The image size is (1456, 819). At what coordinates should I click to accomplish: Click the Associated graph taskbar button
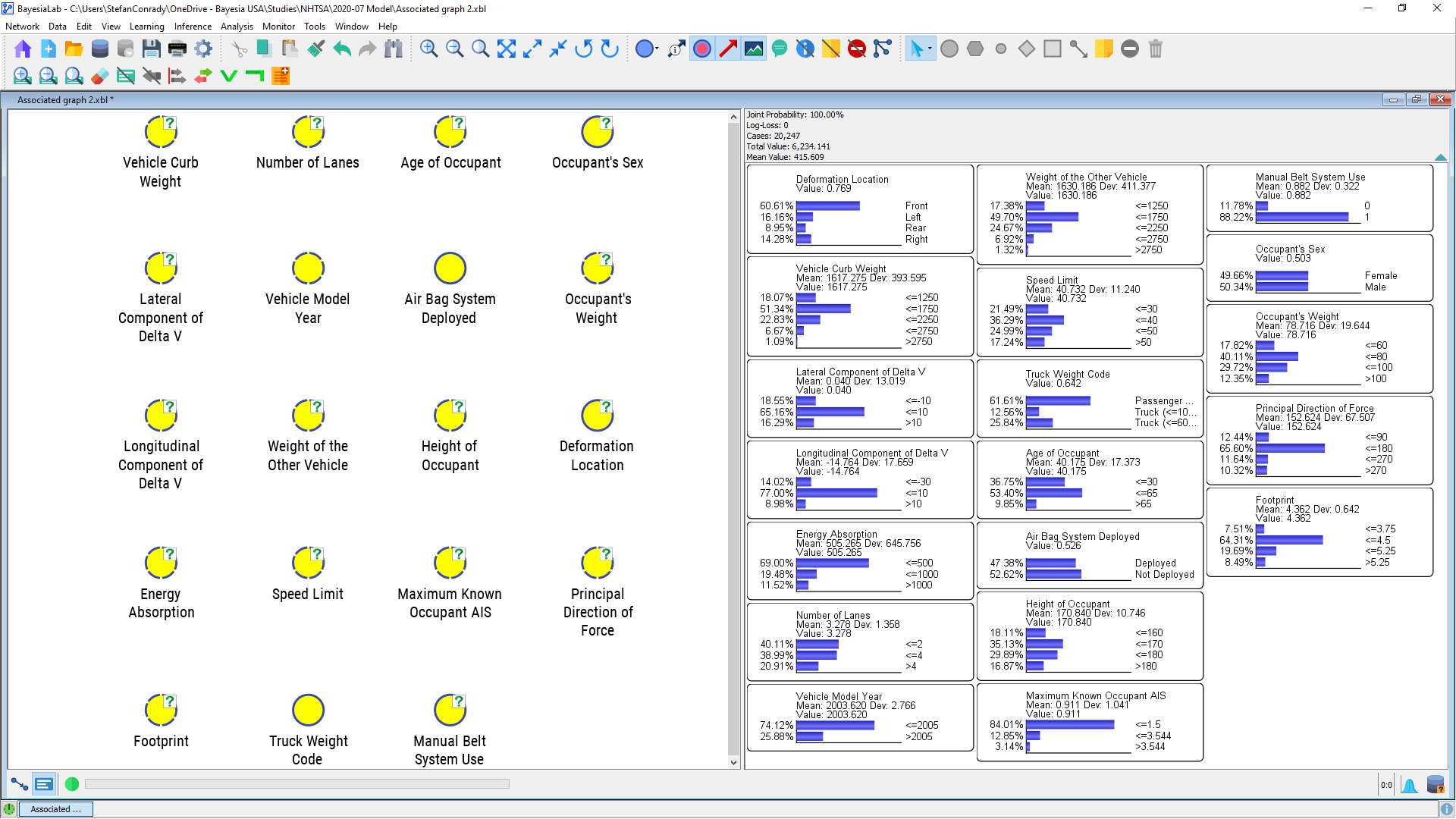[55, 809]
